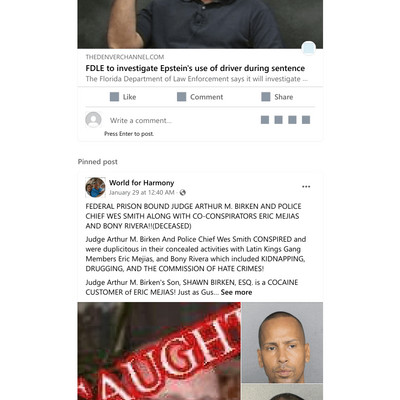Viewport: 400px width, 400px height.
Task: Open the January 29 at 12:40 AM timestamp
Action: pyautogui.click(x=142, y=193)
